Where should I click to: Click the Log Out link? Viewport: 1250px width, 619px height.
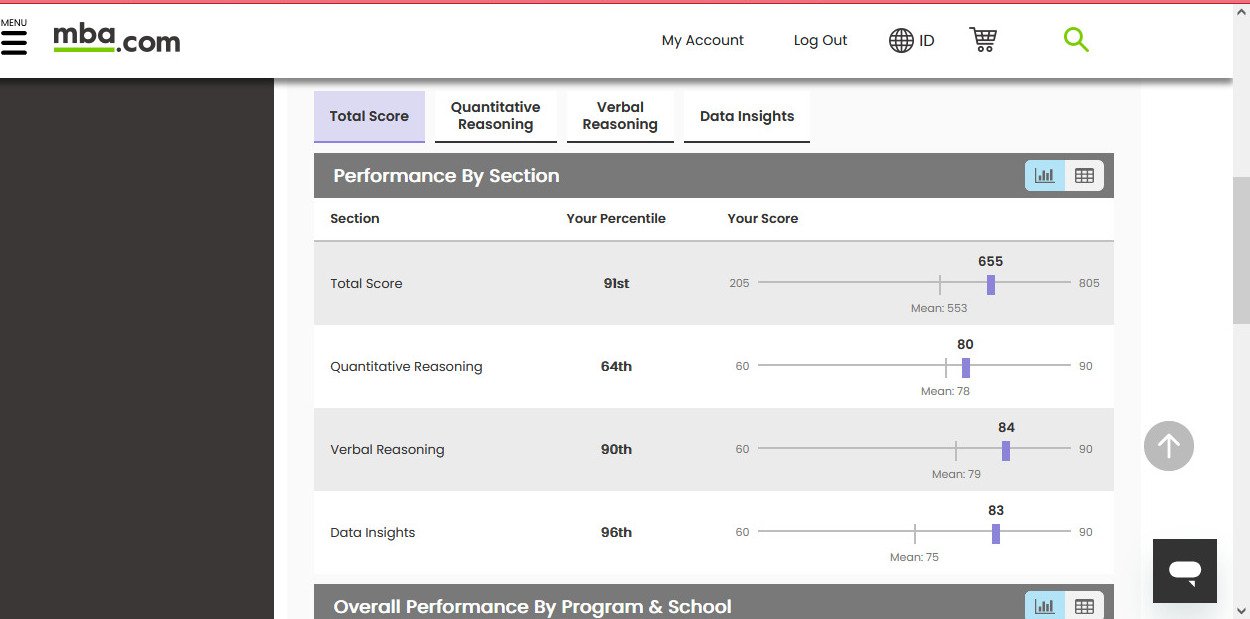(820, 40)
